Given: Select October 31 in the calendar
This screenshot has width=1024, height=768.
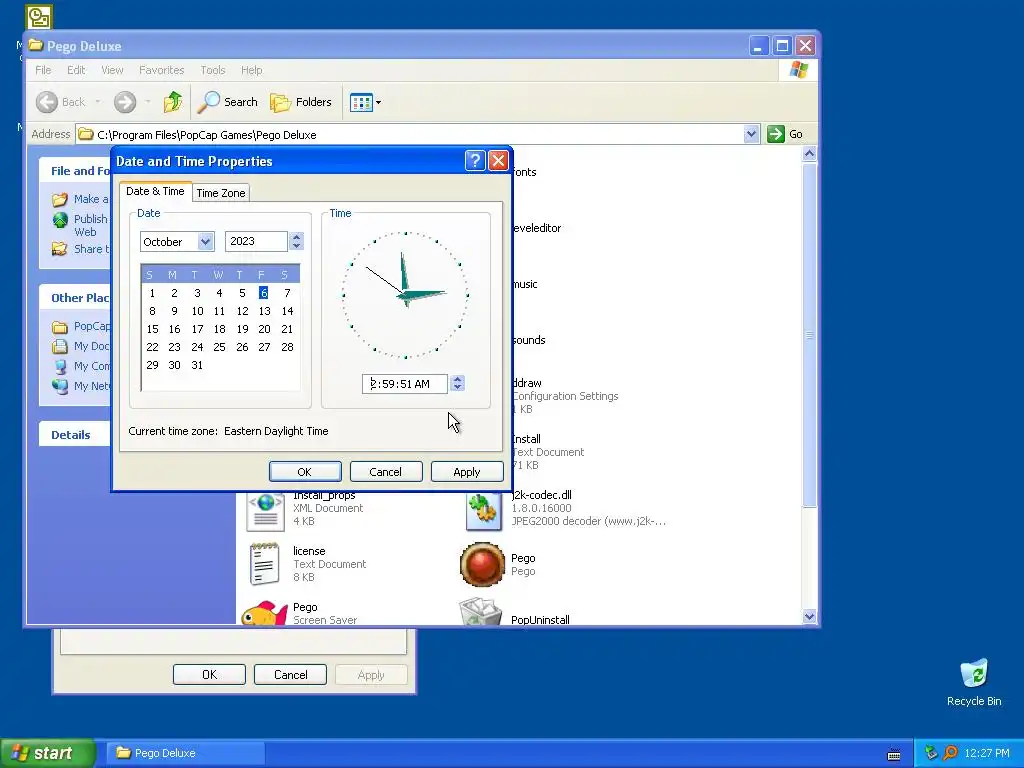Looking at the screenshot, I should click(x=197, y=365).
